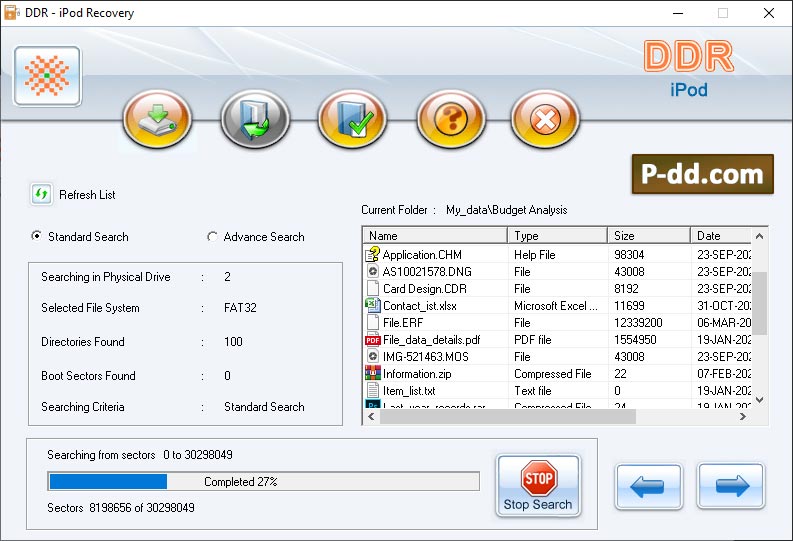Screen dimensions: 793x541
Task: Click the FAT32 file system value
Action: tap(240, 307)
